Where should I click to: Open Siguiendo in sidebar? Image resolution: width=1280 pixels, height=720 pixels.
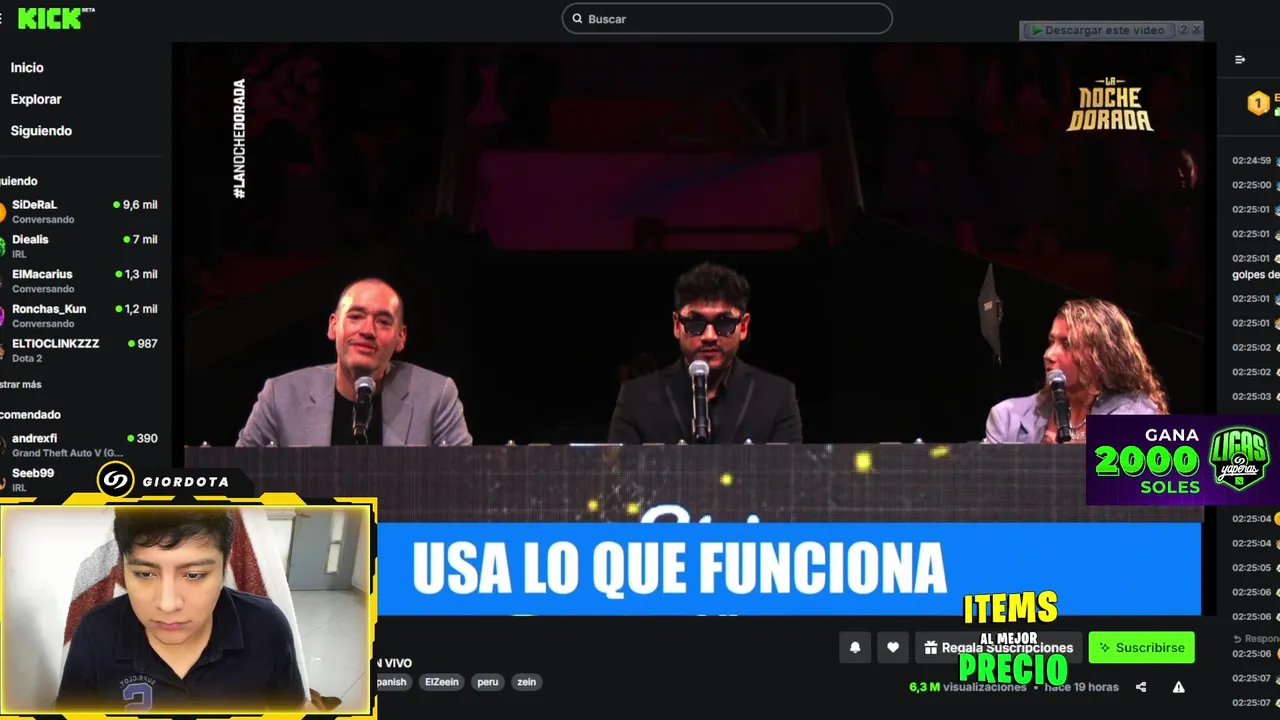click(x=41, y=131)
